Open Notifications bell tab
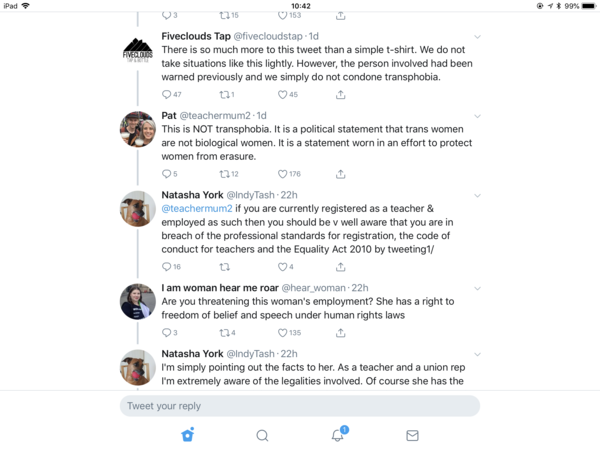The image size is (600, 450). pyautogui.click(x=338, y=435)
